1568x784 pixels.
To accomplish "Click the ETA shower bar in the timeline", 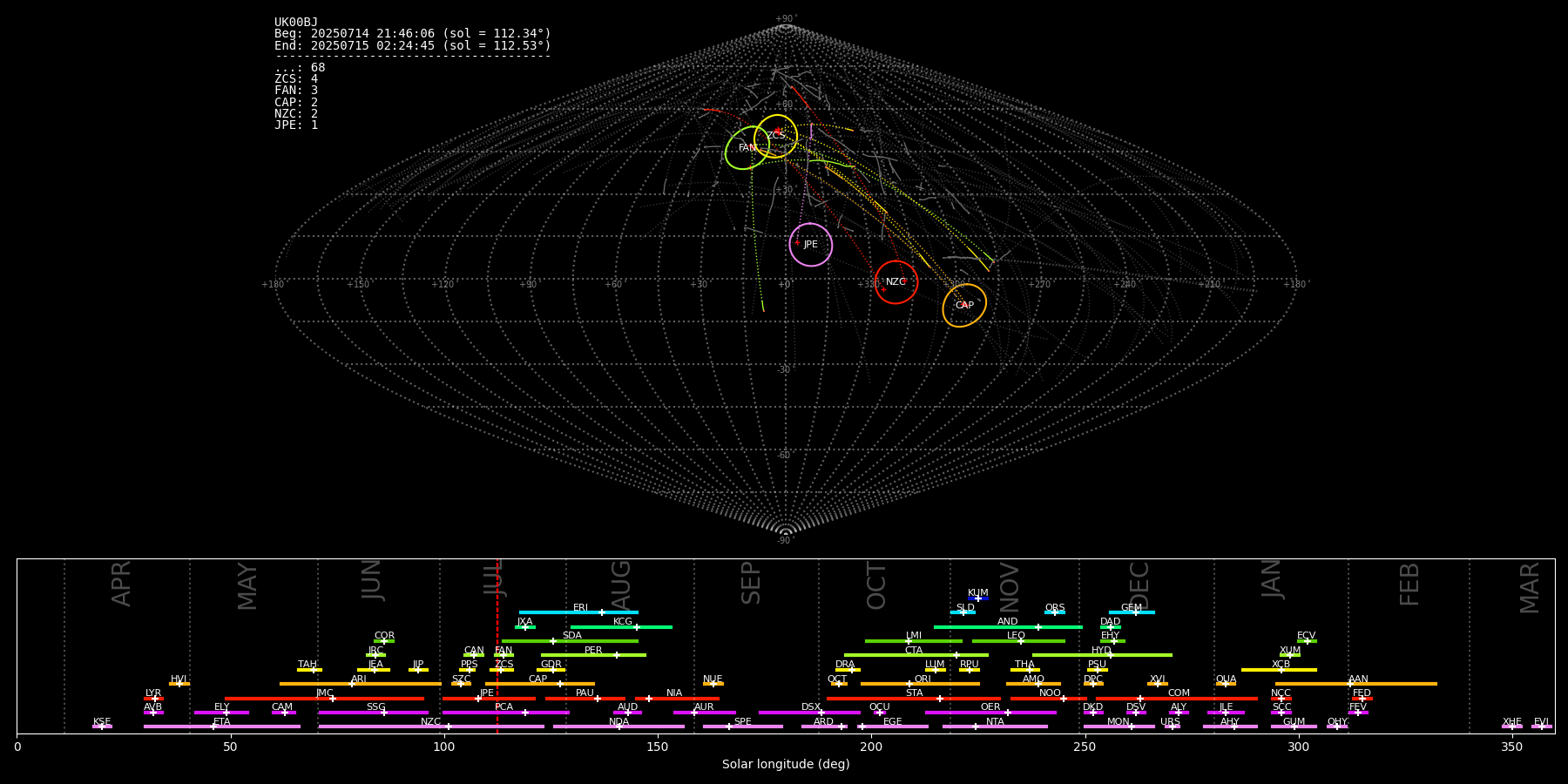I will pos(222,727).
